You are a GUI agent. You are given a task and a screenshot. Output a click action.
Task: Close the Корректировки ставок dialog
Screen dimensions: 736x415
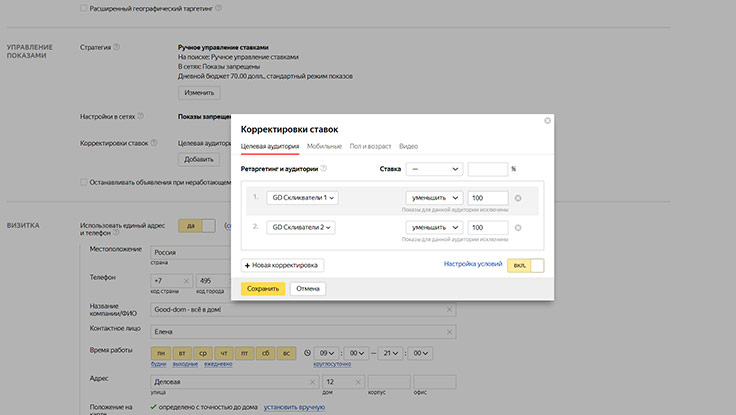pyautogui.click(x=547, y=121)
